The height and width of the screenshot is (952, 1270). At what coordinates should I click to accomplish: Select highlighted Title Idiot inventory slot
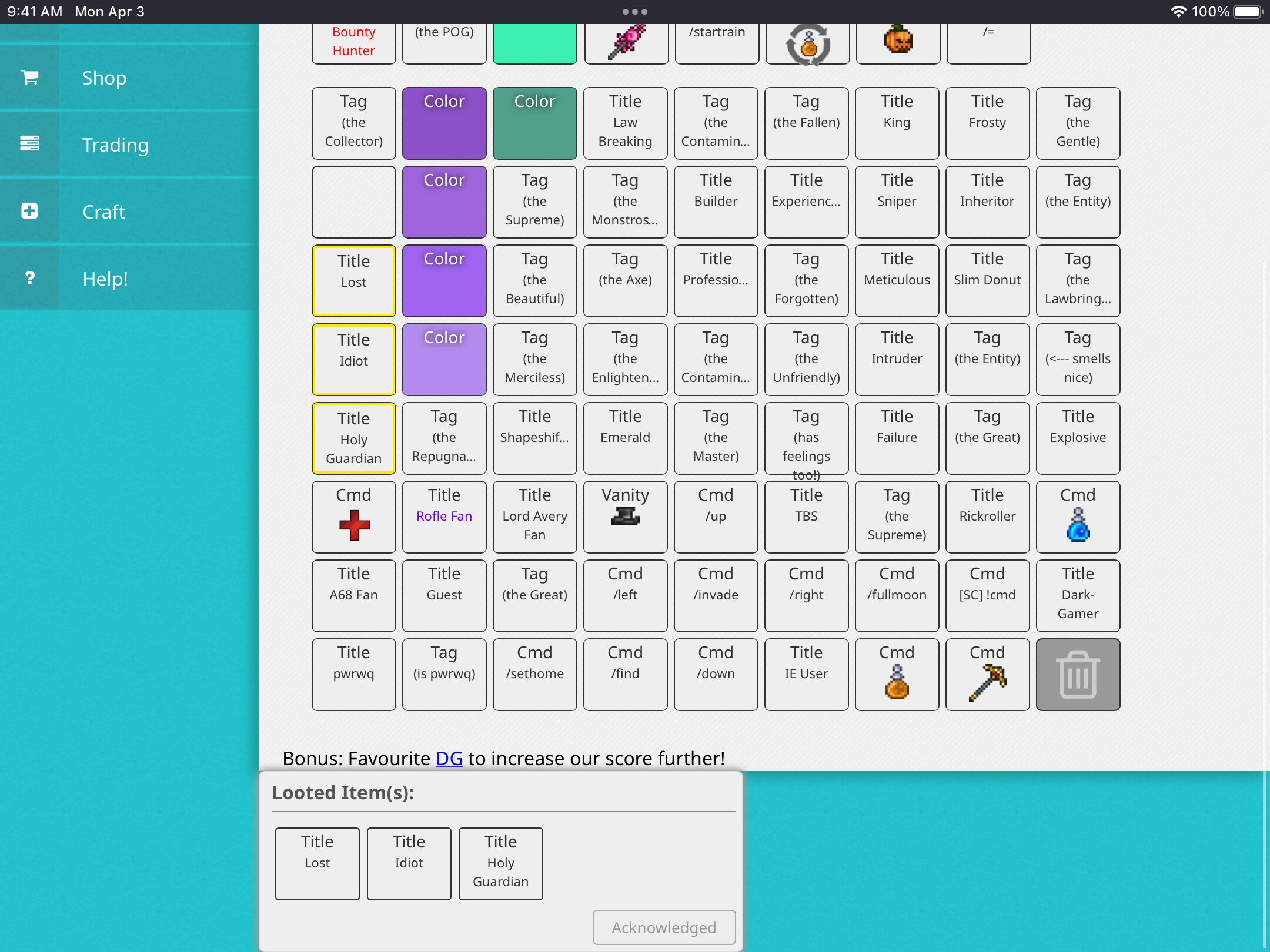(x=354, y=360)
